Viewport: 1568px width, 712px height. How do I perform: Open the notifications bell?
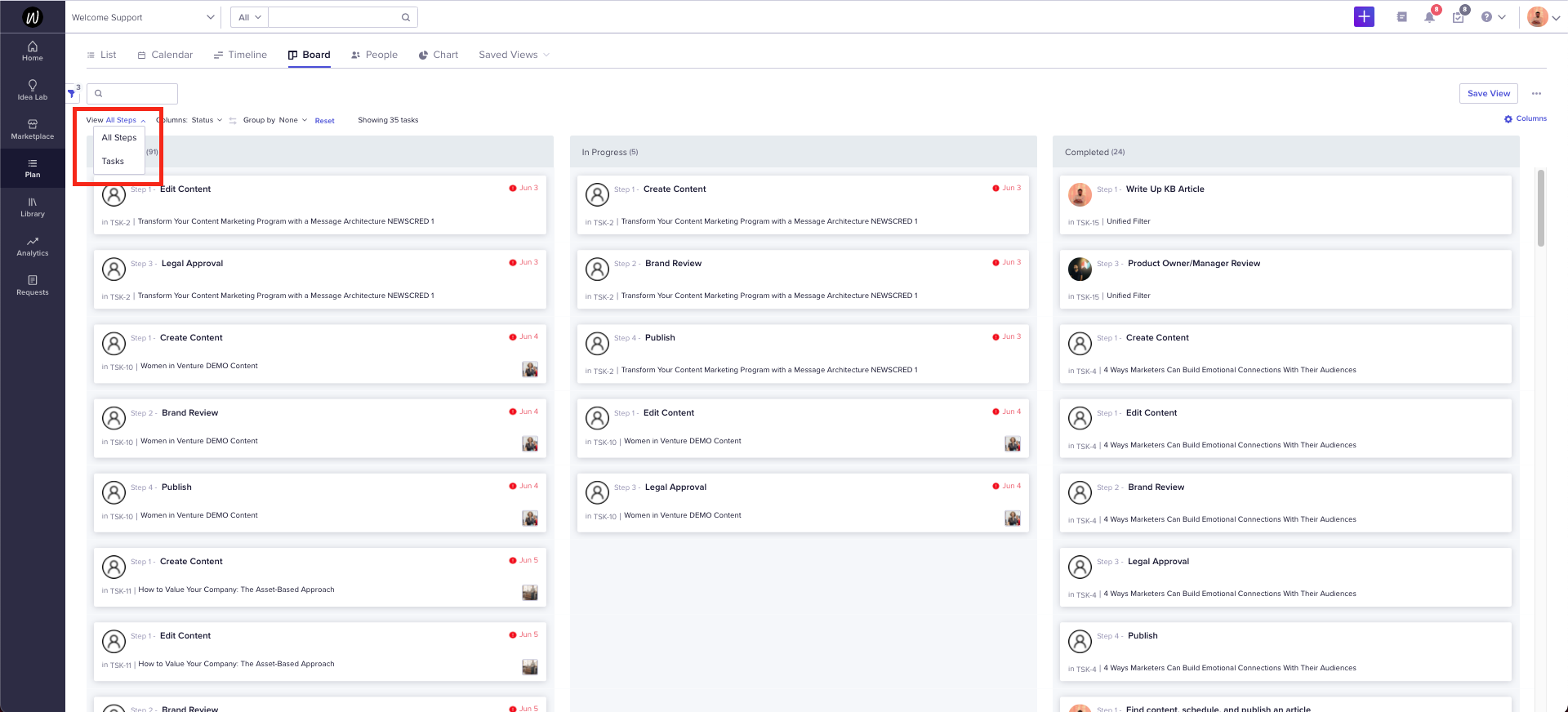(x=1429, y=17)
